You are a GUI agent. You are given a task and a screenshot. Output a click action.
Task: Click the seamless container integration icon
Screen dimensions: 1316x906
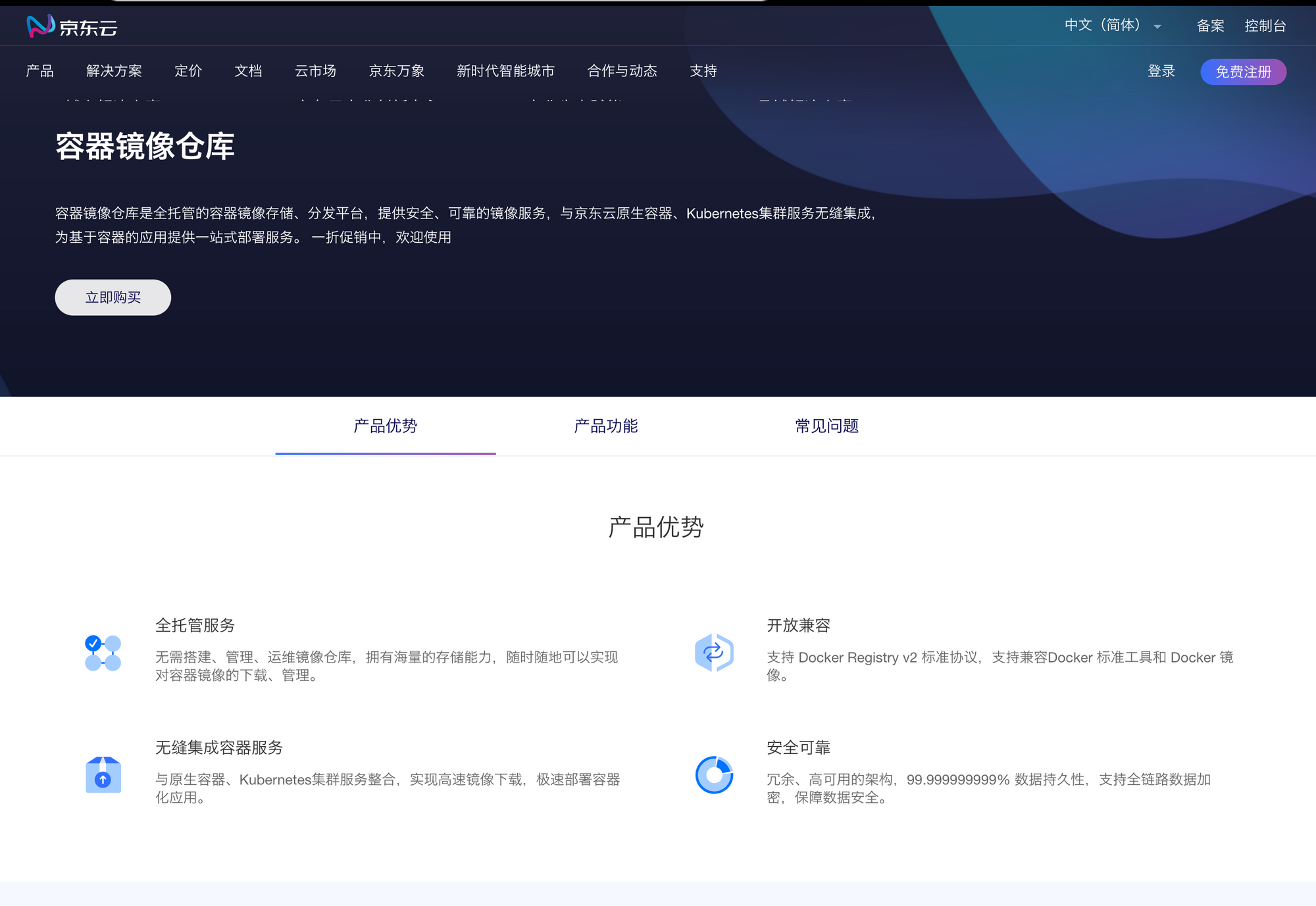(x=103, y=775)
